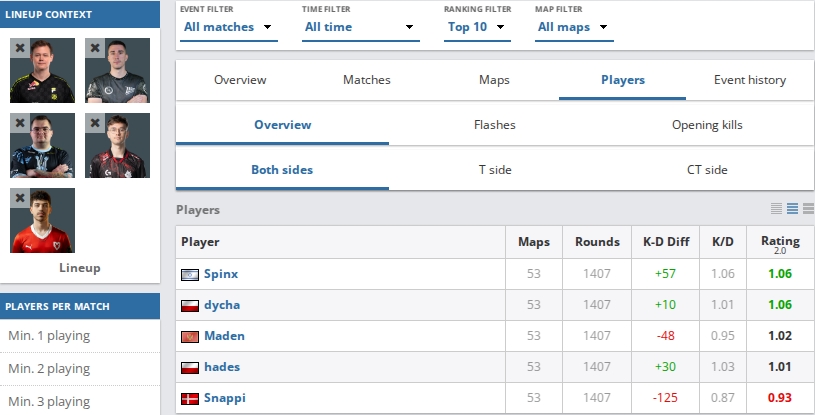This screenshot has height=415, width=815.
Task: Click dycha's +10 K-D Diff value
Action: (x=665, y=305)
